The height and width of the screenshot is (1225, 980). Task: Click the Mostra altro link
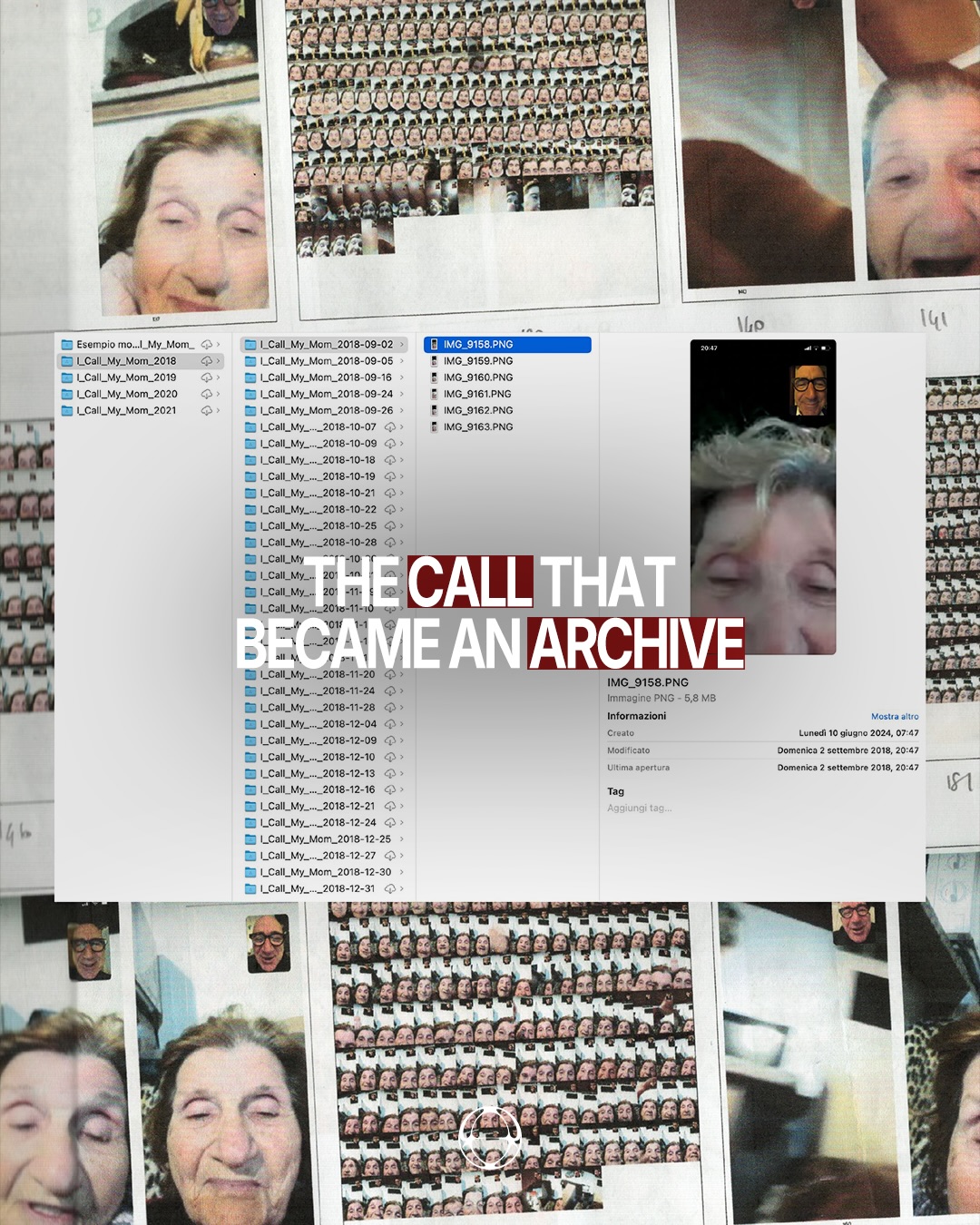click(895, 717)
